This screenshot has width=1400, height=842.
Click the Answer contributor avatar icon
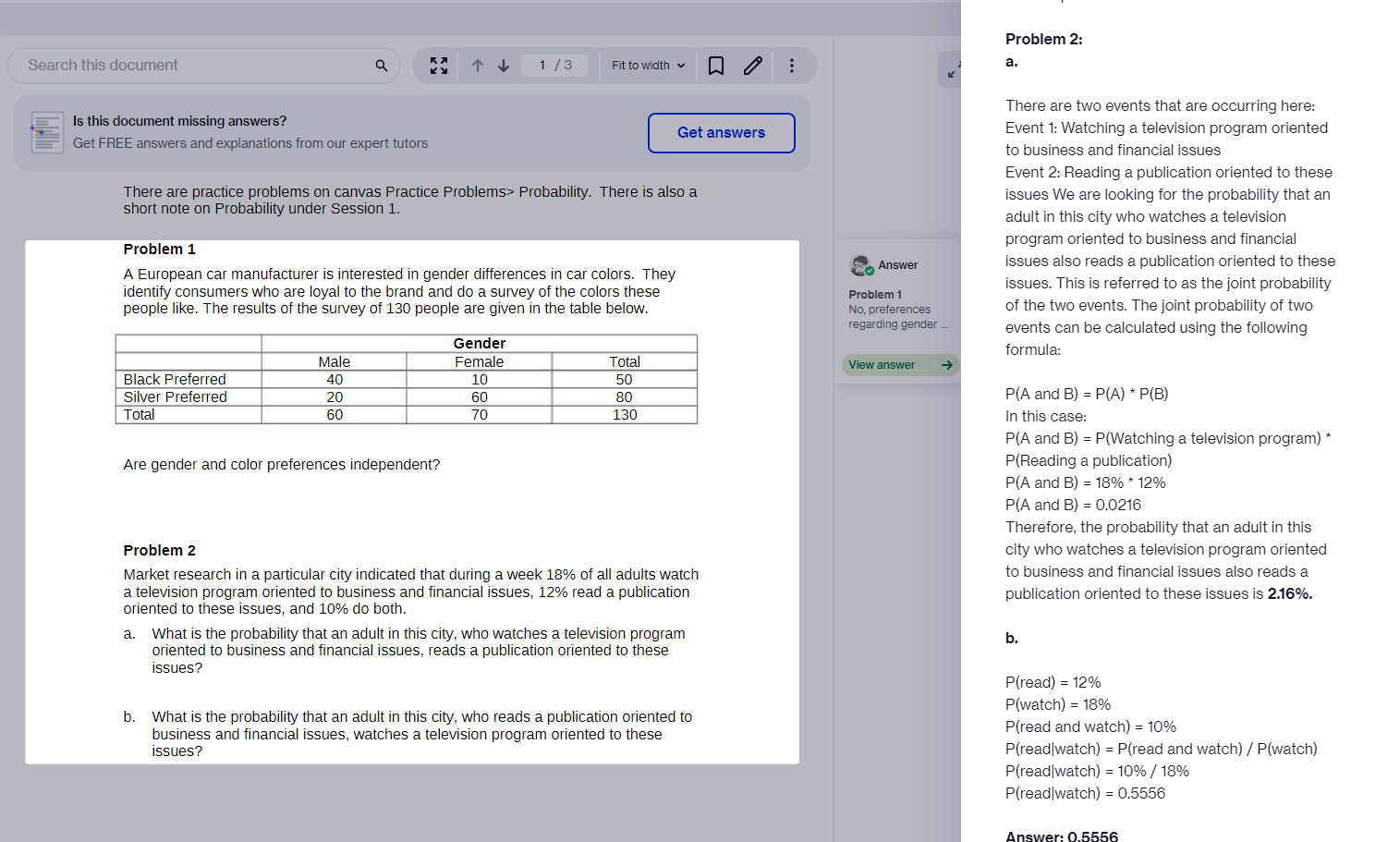tap(860, 263)
